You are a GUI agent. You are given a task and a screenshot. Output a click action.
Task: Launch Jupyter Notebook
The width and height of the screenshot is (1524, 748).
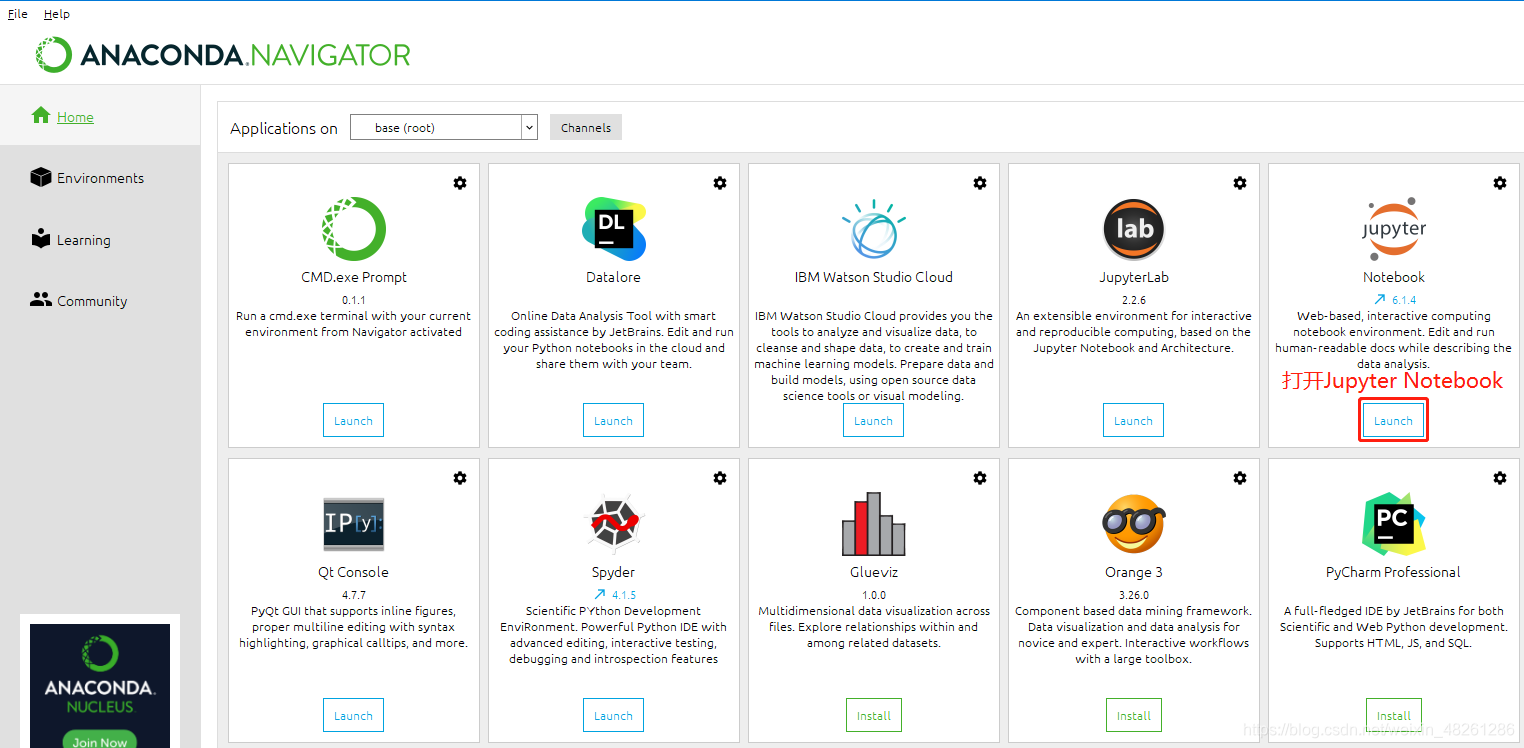(x=1393, y=421)
